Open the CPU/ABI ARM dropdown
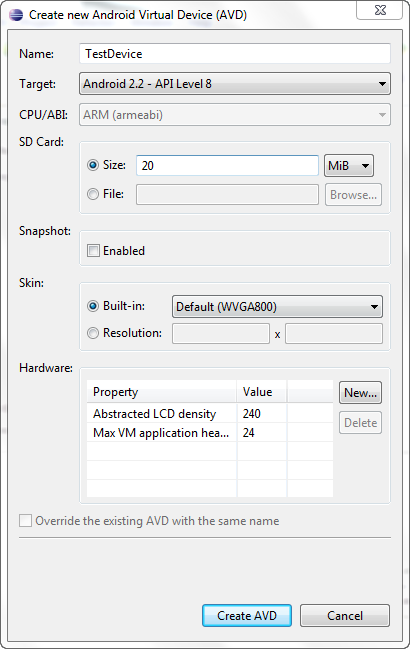Image resolution: width=410 pixels, height=649 pixels. [x=235, y=115]
